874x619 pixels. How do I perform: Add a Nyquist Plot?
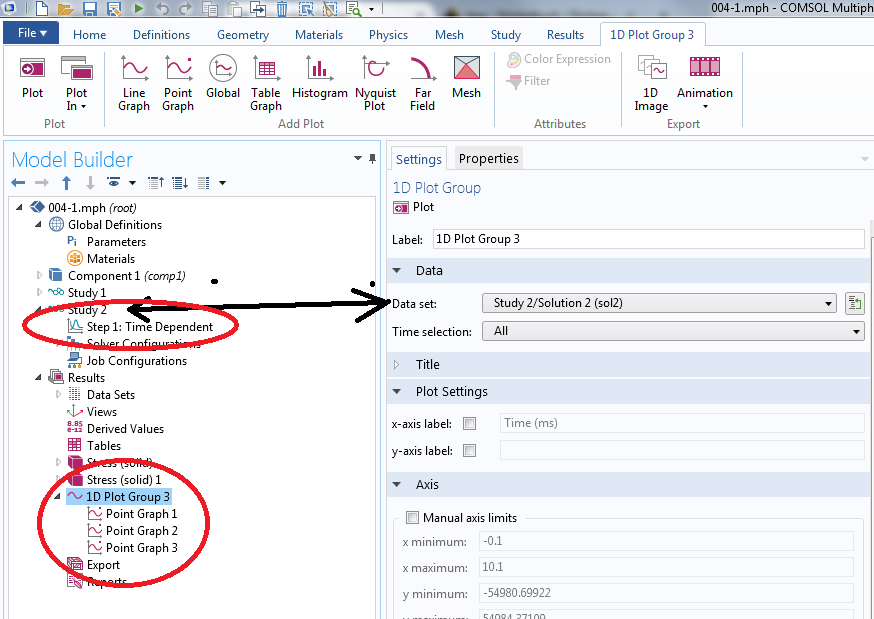375,82
